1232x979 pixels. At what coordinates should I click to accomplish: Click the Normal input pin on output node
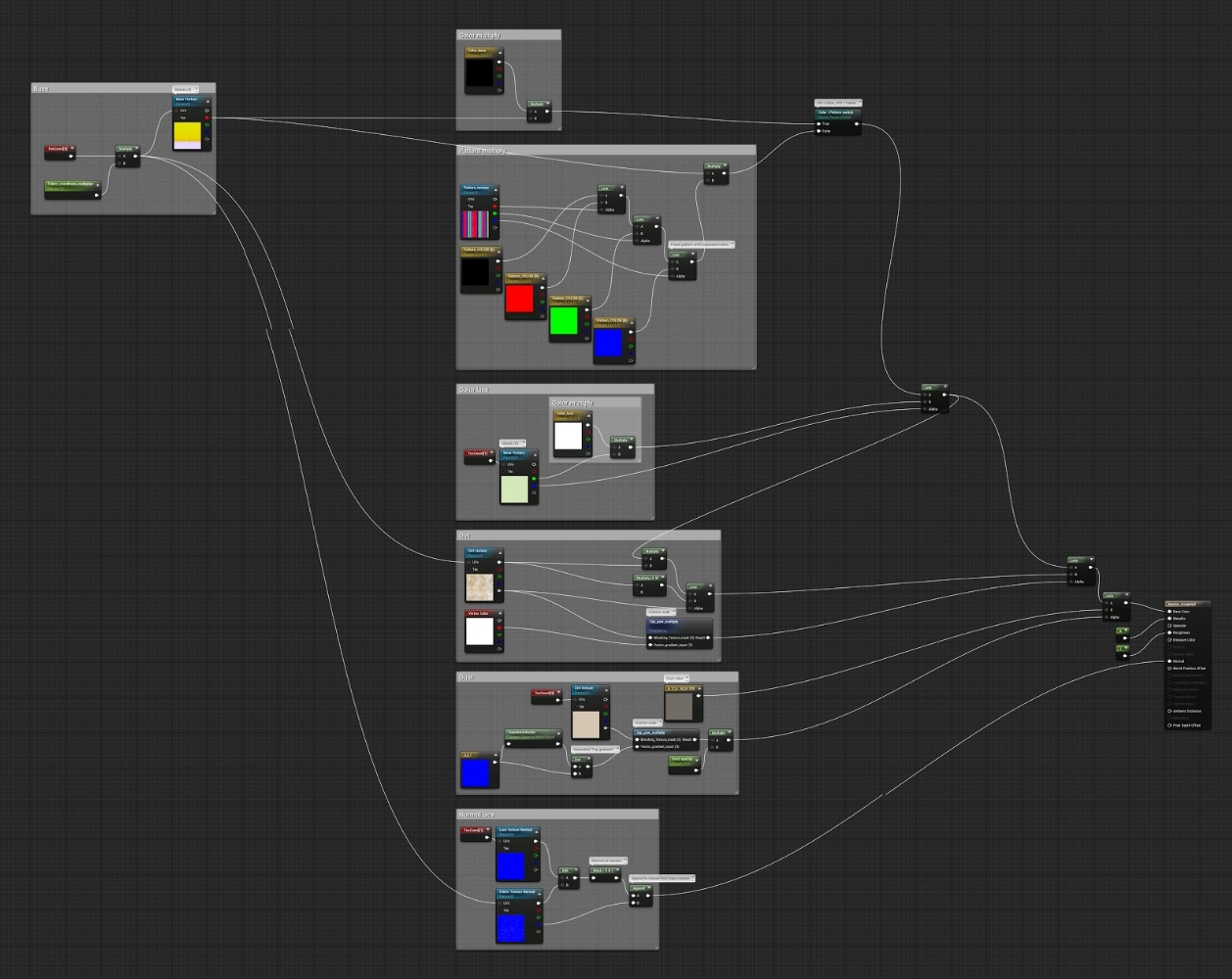click(x=1169, y=661)
